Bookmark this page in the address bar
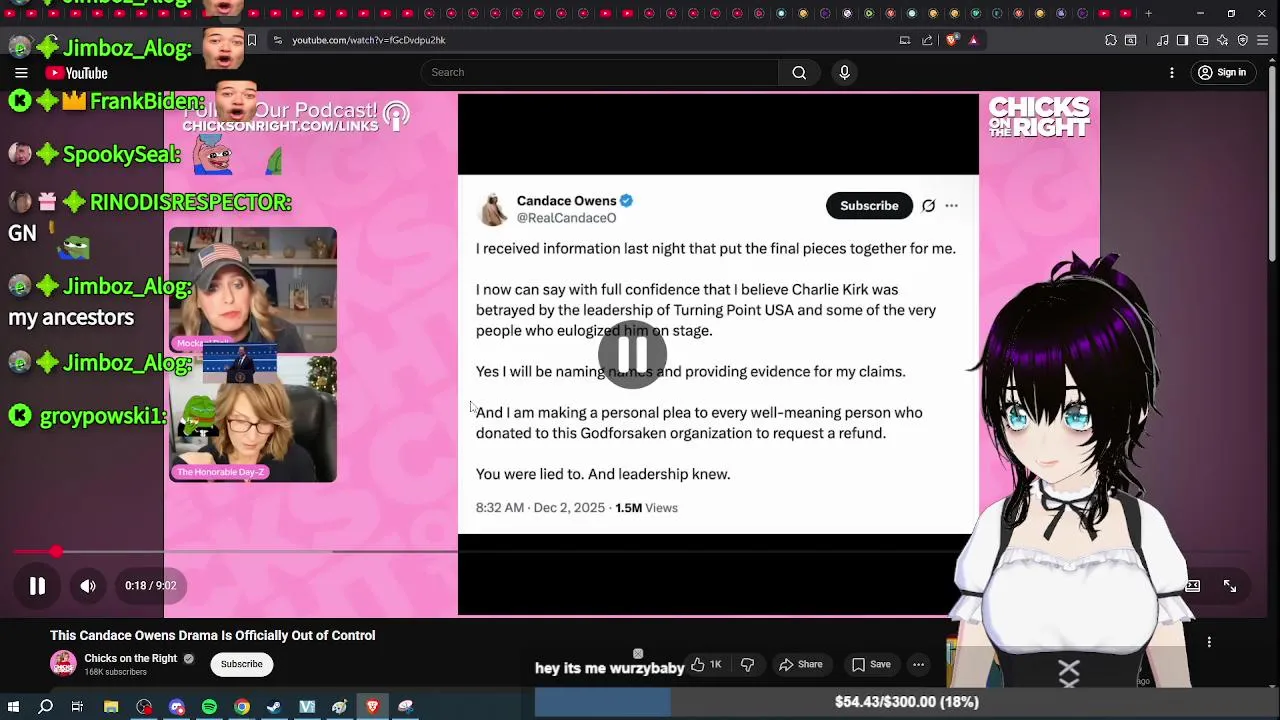 click(x=252, y=40)
